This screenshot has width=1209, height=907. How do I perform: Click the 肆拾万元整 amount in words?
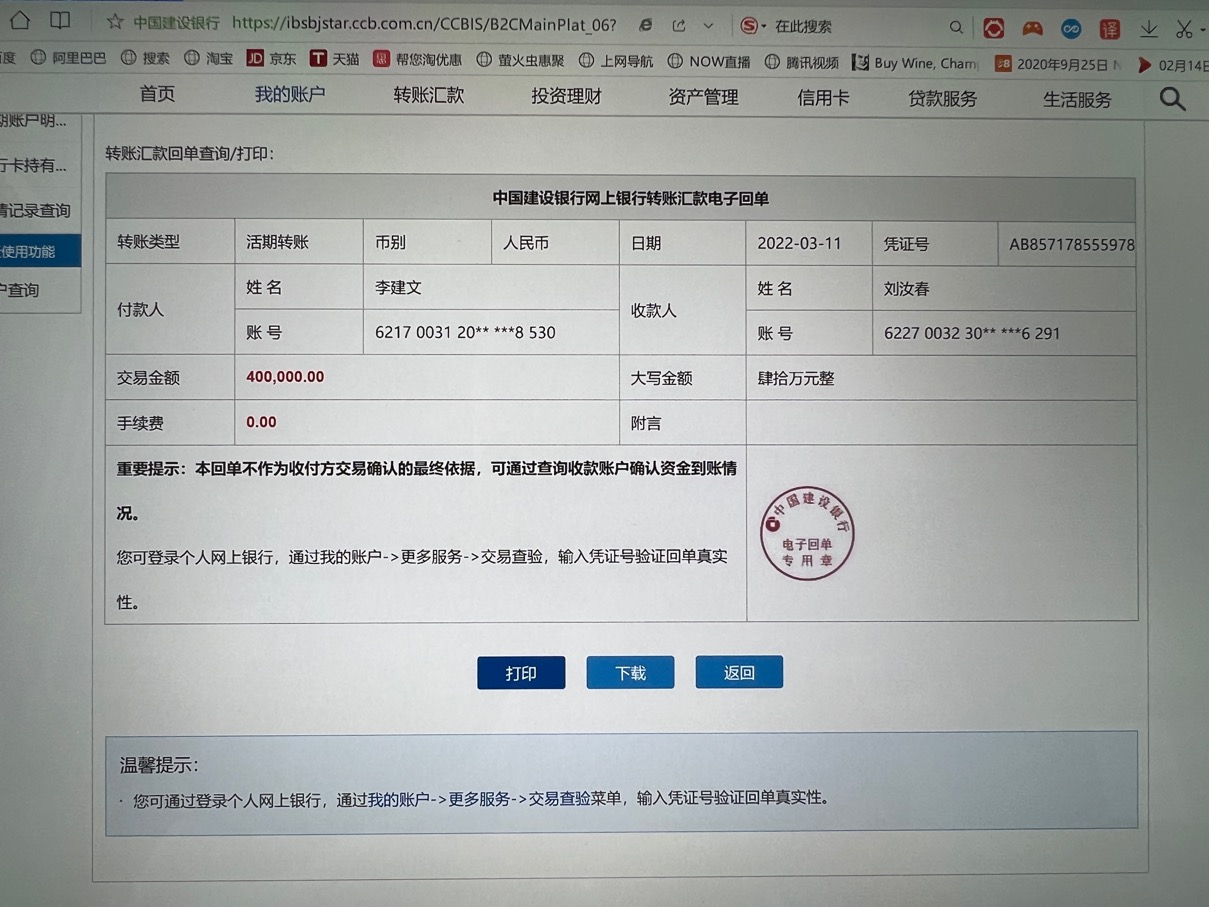796,379
